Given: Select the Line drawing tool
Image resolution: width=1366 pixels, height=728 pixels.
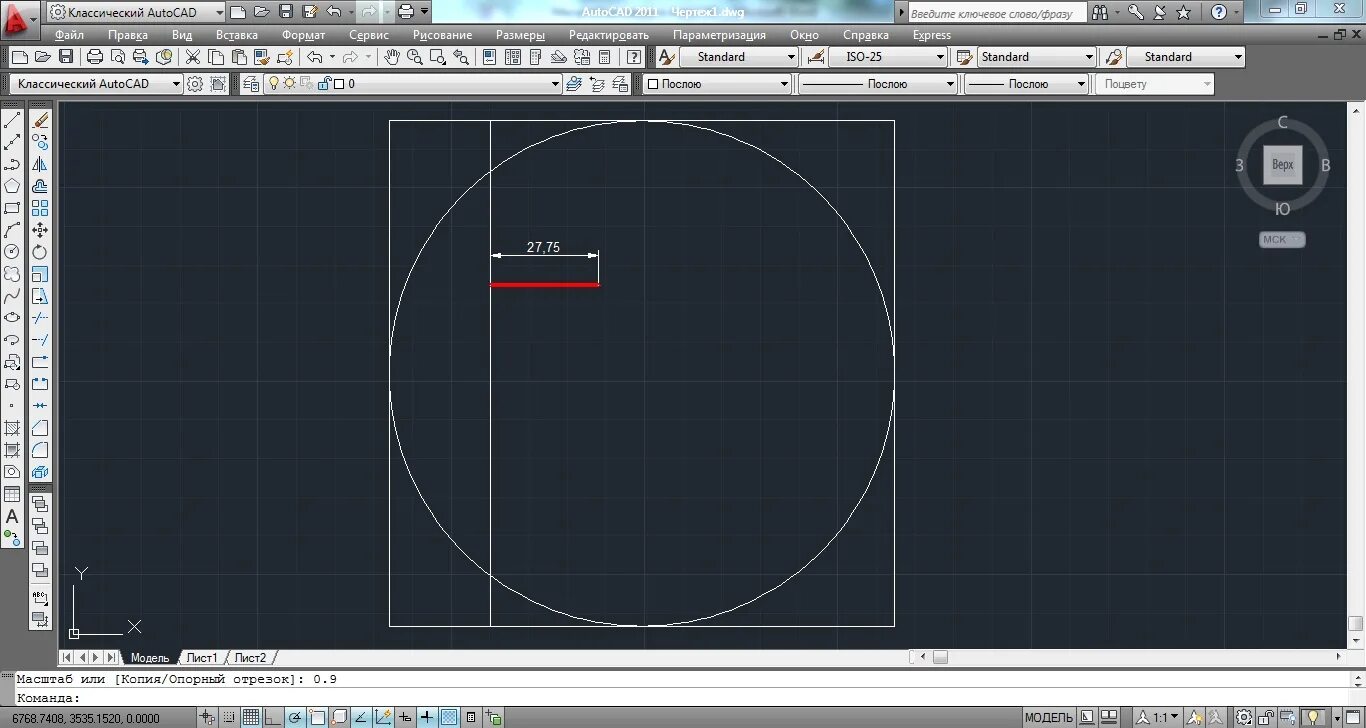Looking at the screenshot, I should (x=12, y=120).
